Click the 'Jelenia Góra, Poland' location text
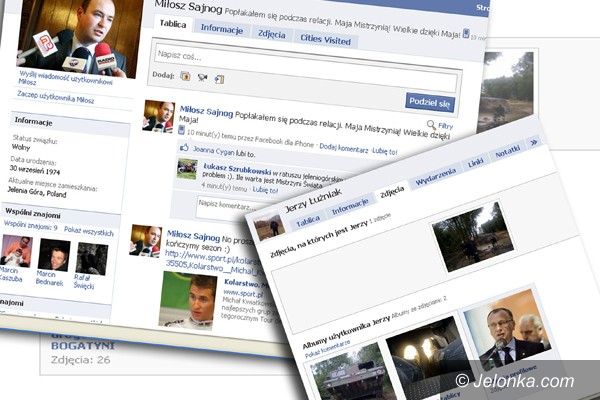 37,192
